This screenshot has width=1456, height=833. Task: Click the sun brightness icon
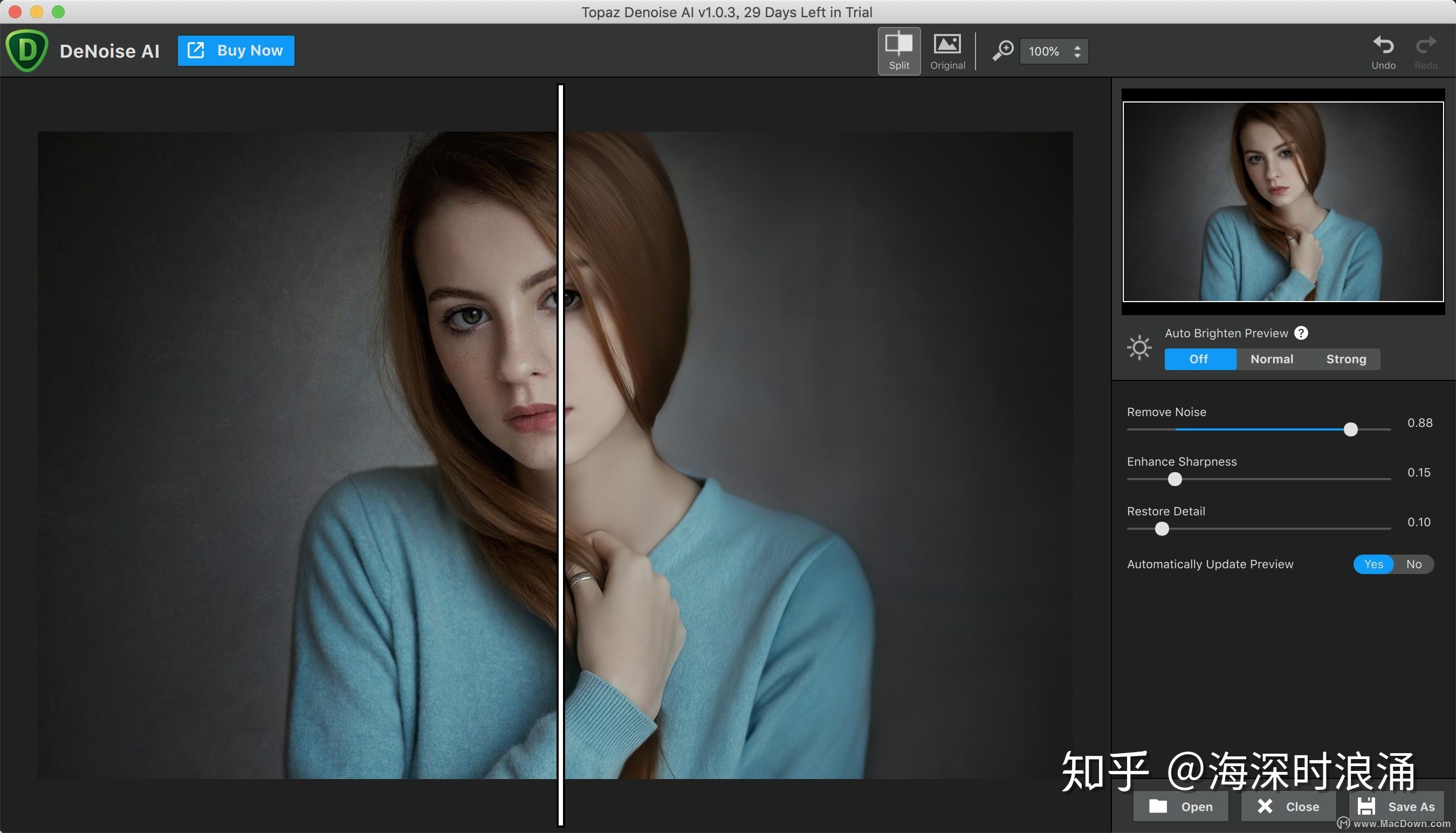[1138, 347]
